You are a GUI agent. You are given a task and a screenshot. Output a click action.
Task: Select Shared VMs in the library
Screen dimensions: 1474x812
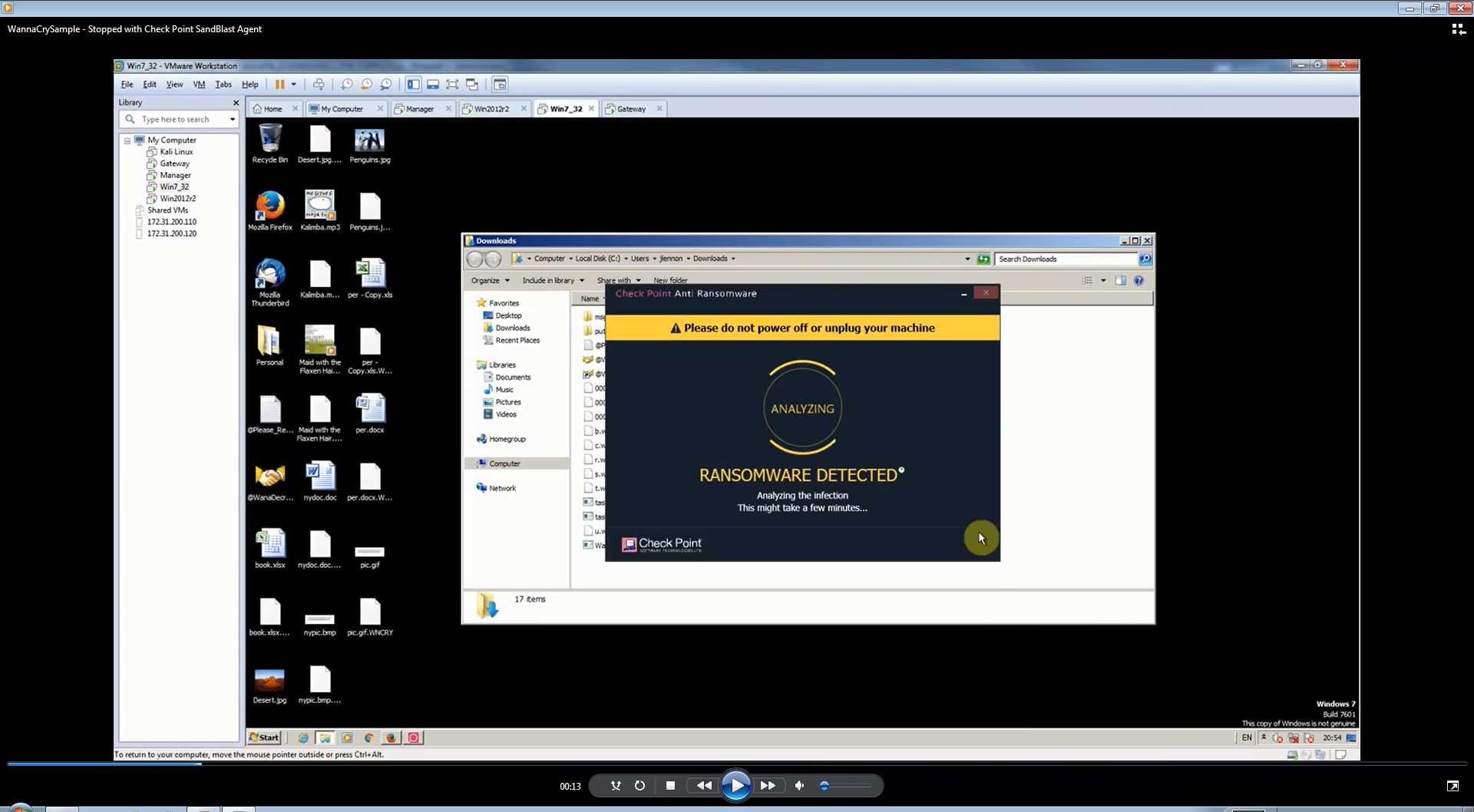[167, 210]
